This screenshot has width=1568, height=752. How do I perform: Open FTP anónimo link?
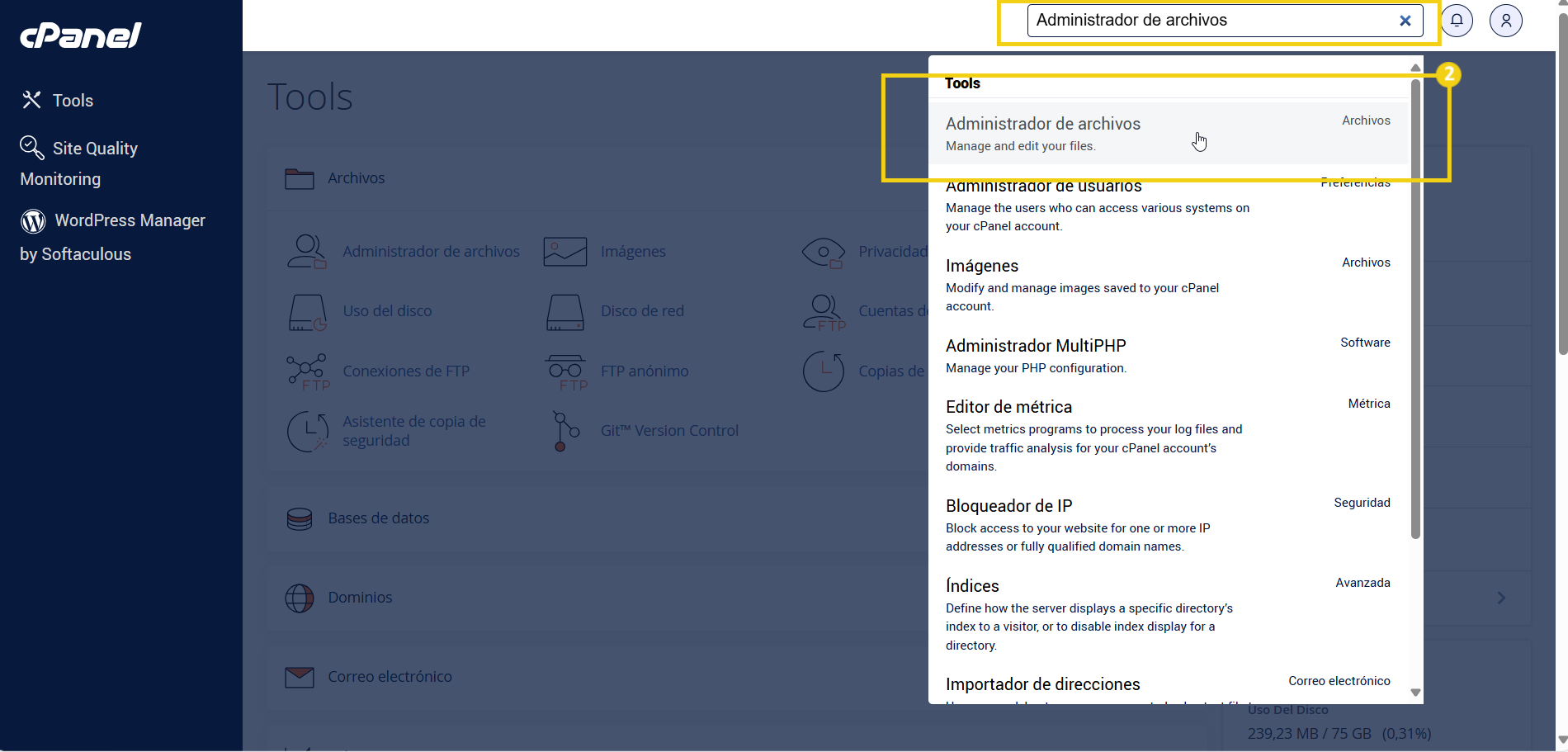645,371
